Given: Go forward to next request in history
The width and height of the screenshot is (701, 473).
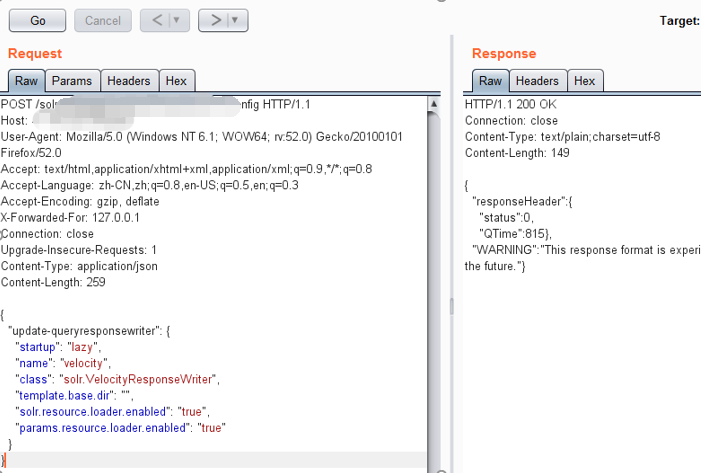Looking at the screenshot, I should tap(215, 20).
